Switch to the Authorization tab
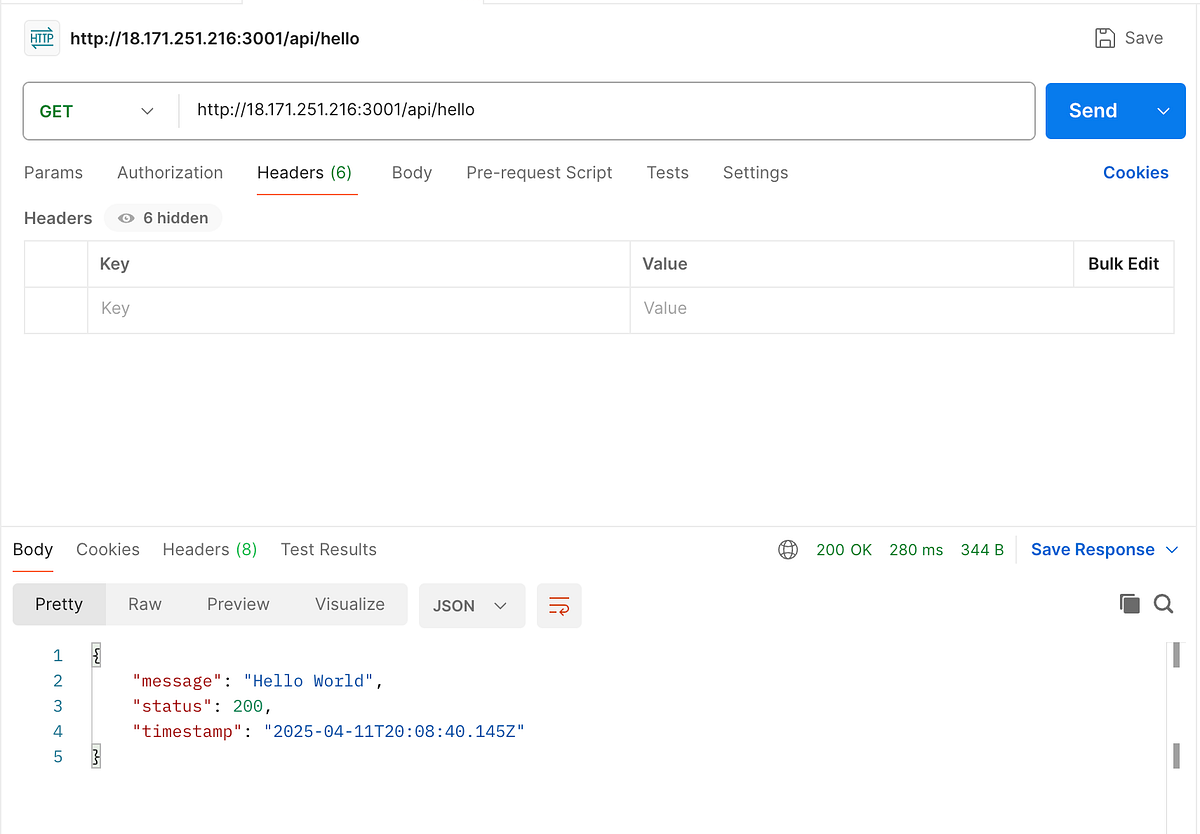The image size is (1200, 834). pos(170,172)
